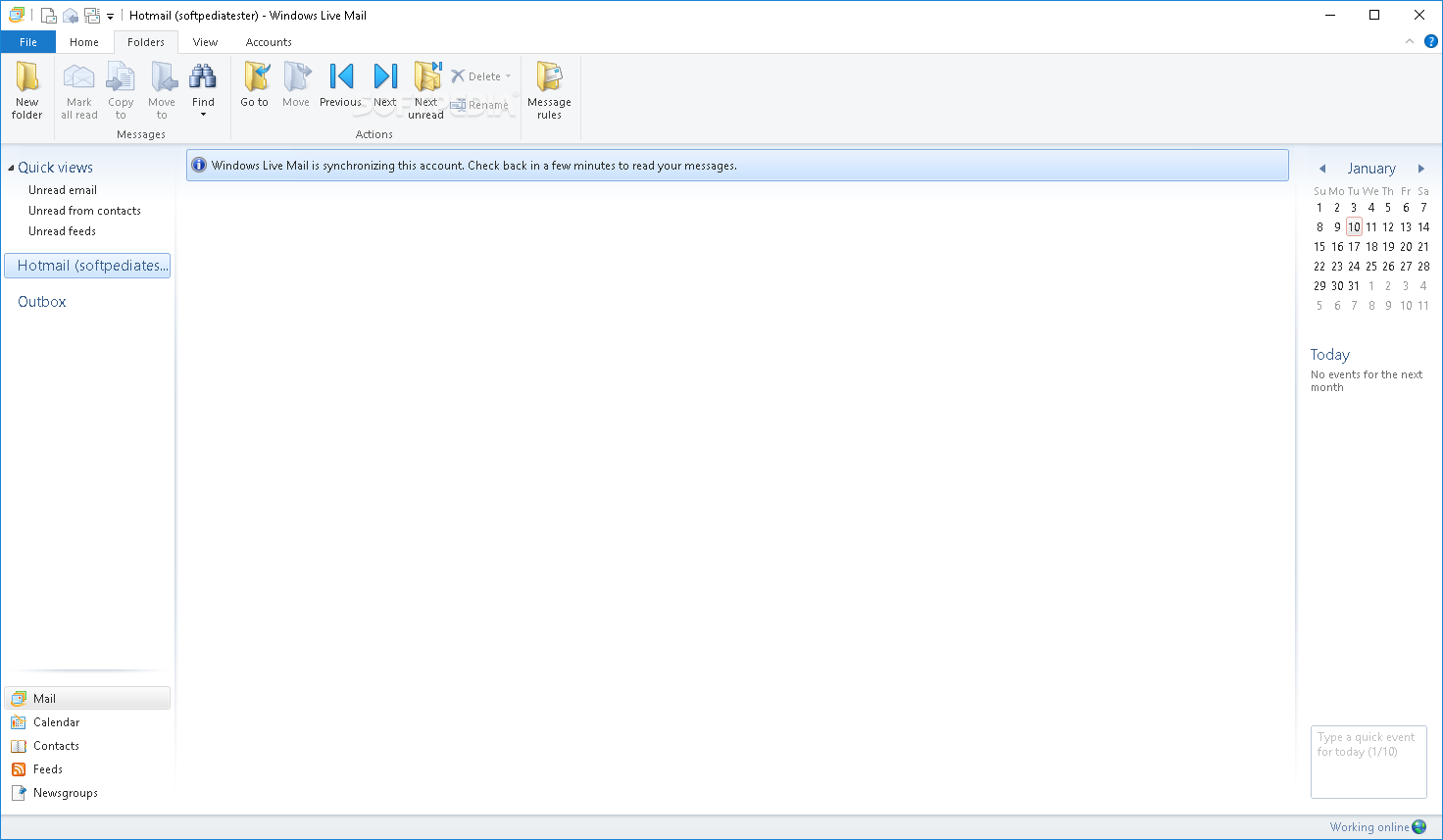The height and width of the screenshot is (840, 1443).
Task: Click Copy to icon
Action: [x=121, y=90]
